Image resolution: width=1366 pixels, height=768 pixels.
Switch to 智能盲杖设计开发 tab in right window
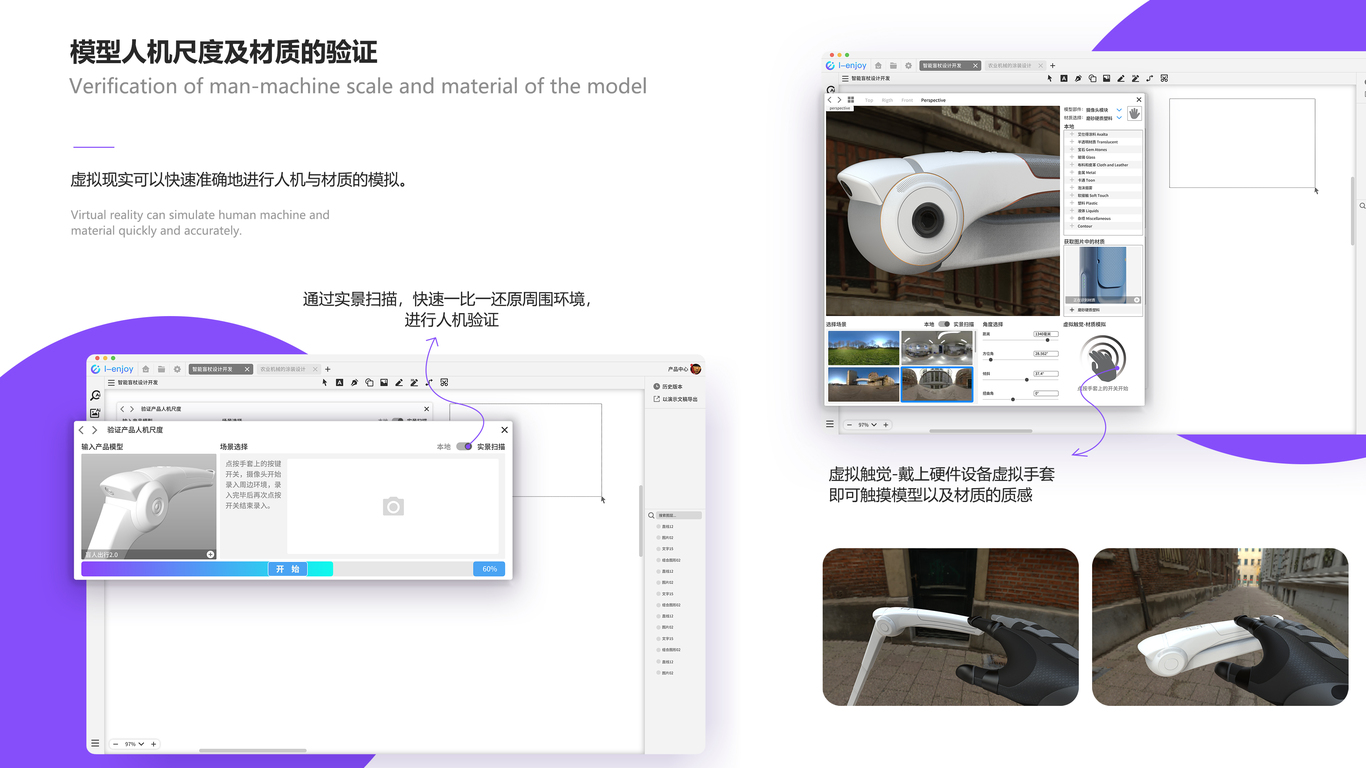pyautogui.click(x=950, y=65)
